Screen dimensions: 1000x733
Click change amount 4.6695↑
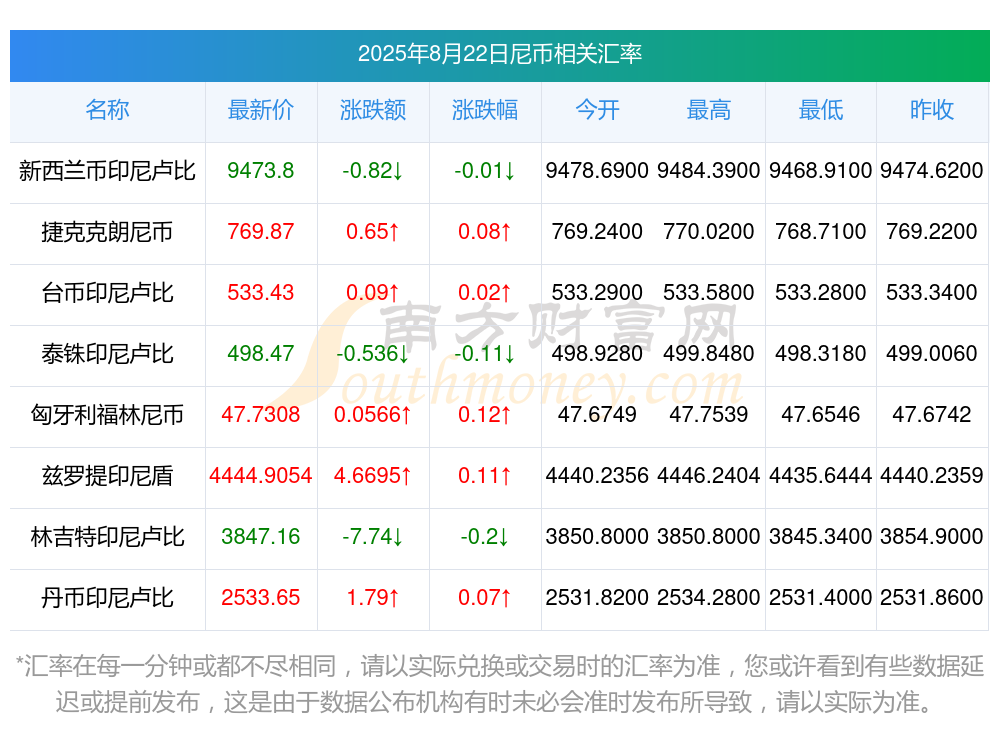tap(373, 475)
